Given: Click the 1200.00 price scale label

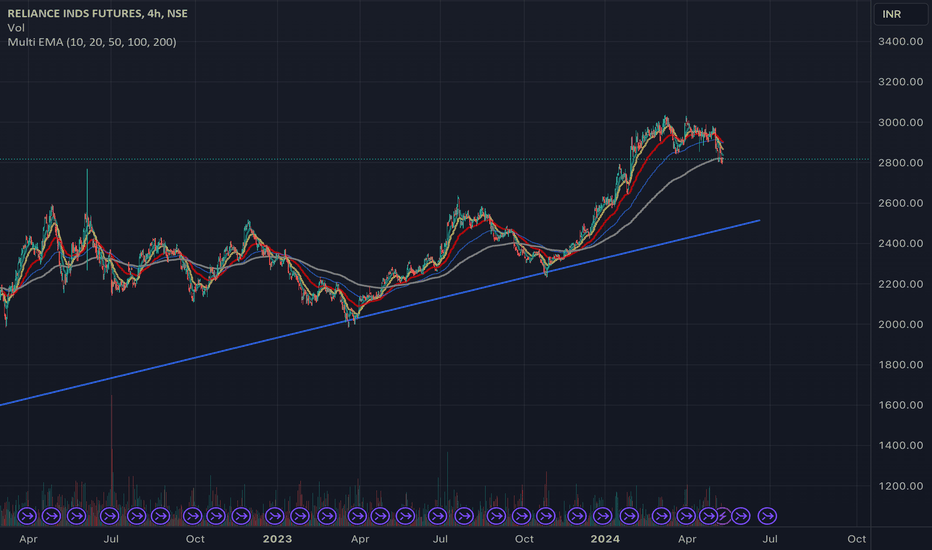Looking at the screenshot, I should coord(900,486).
